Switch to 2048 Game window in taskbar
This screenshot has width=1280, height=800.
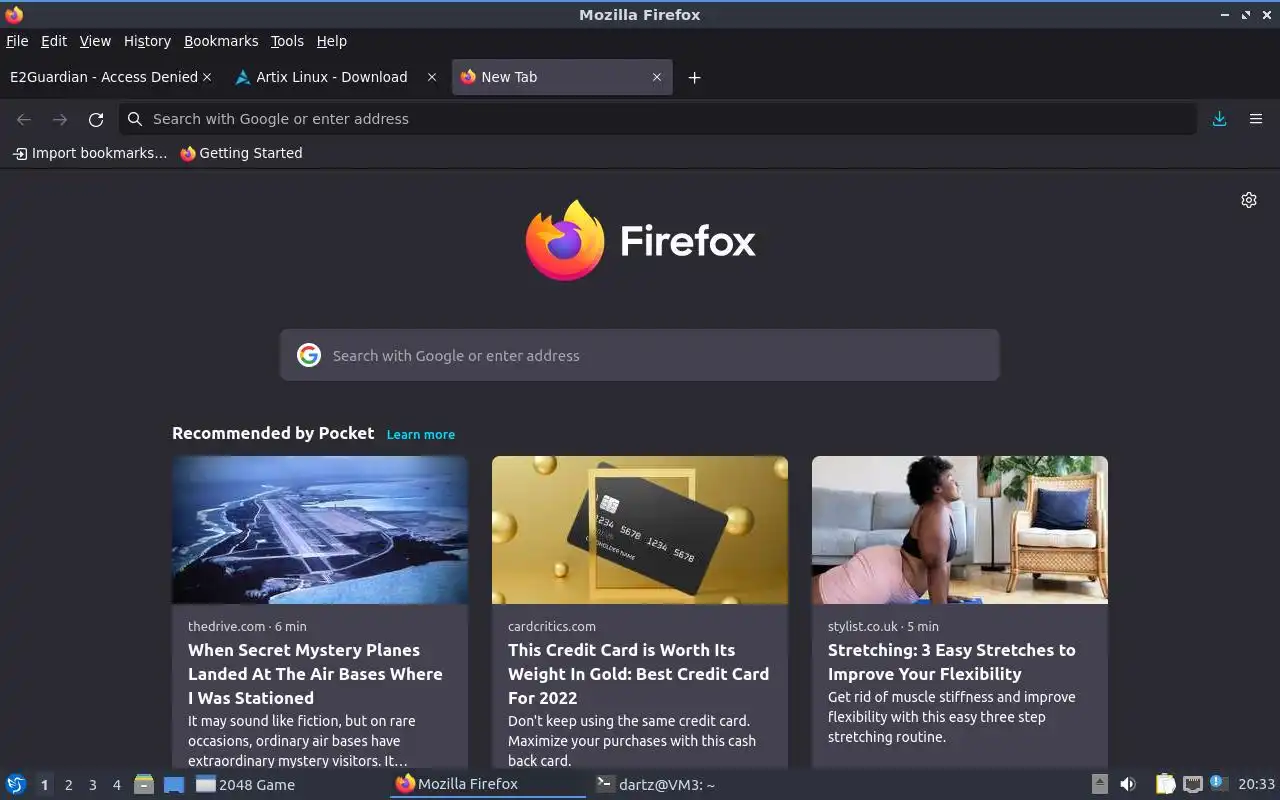[288, 785]
